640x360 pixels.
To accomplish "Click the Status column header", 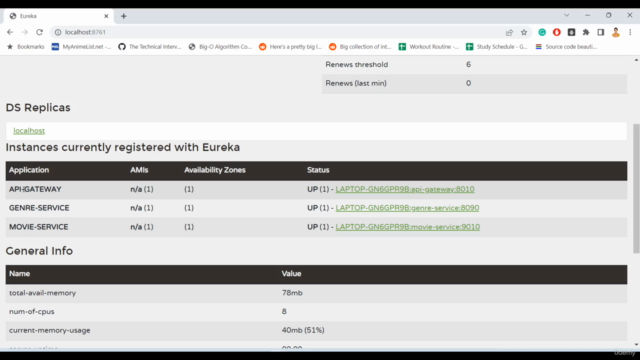I will click(x=318, y=170).
